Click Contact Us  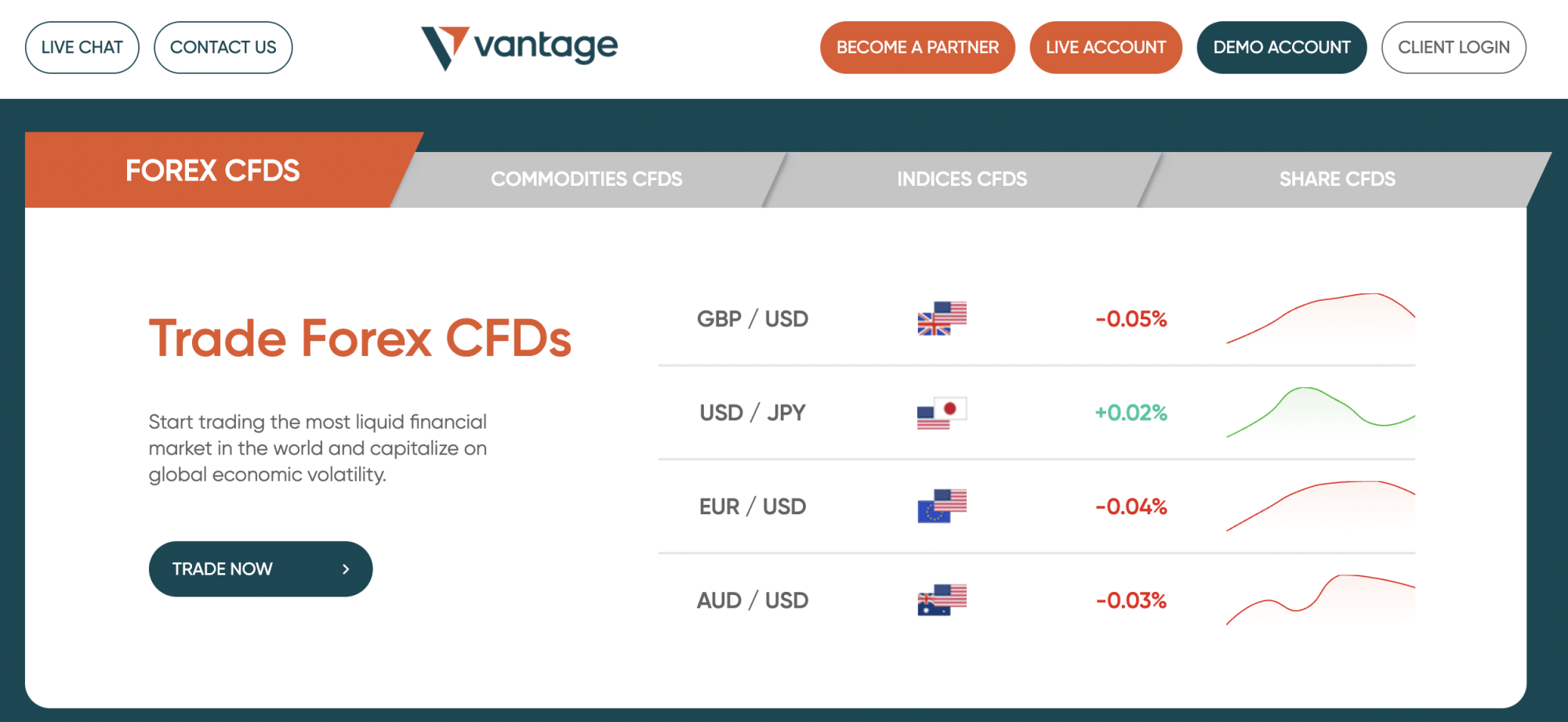(x=223, y=47)
